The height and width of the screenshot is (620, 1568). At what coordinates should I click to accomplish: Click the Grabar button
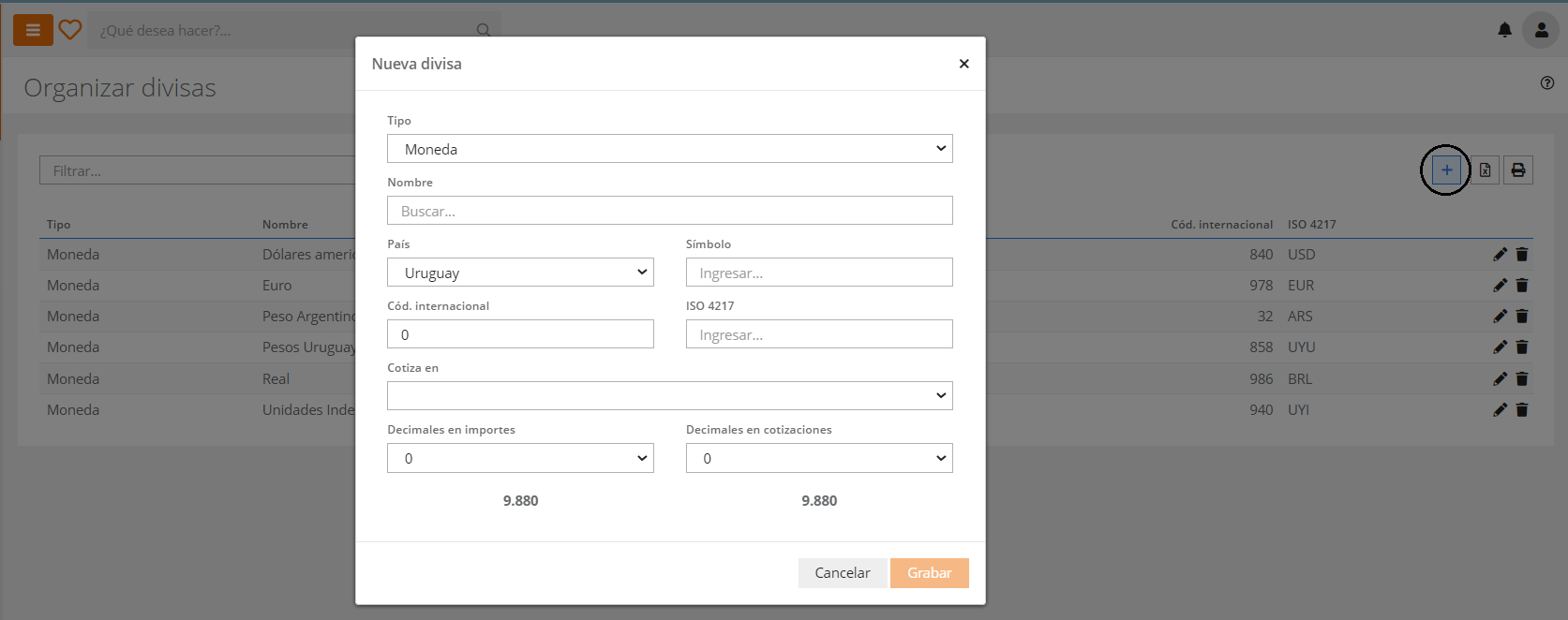coord(929,573)
